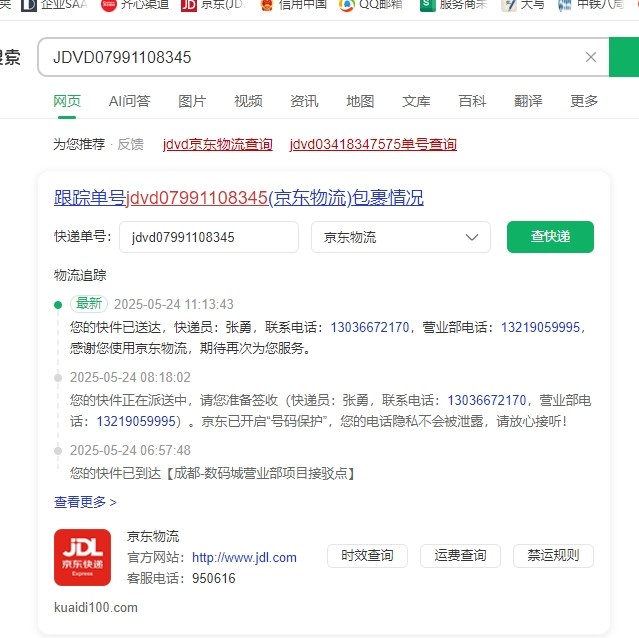Open the AI问答 tab
The width and height of the screenshot is (639, 638).
pyautogui.click(x=130, y=101)
